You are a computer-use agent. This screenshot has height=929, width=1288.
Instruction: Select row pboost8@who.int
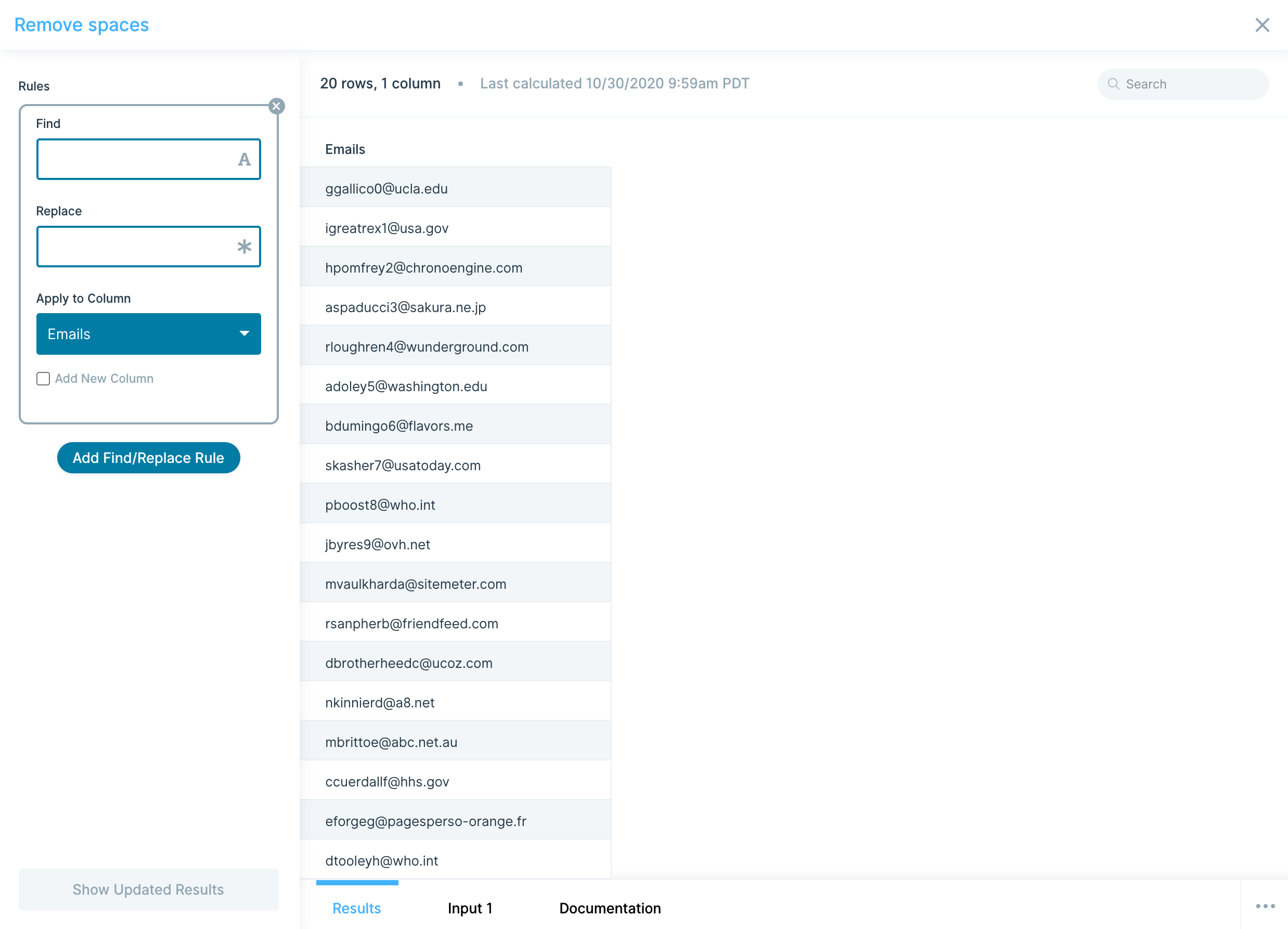click(x=456, y=503)
